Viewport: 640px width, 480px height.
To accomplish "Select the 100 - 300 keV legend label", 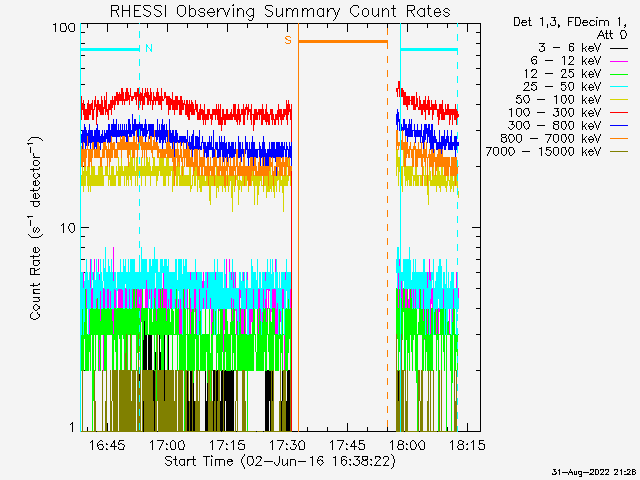I will pos(554,113).
